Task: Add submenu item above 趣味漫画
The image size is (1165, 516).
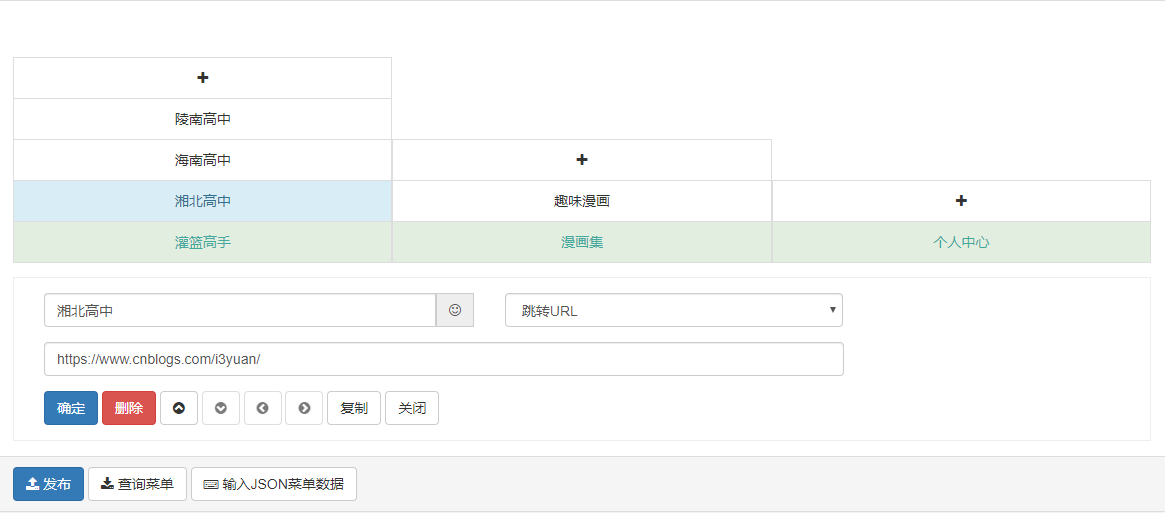Action: pos(581,160)
